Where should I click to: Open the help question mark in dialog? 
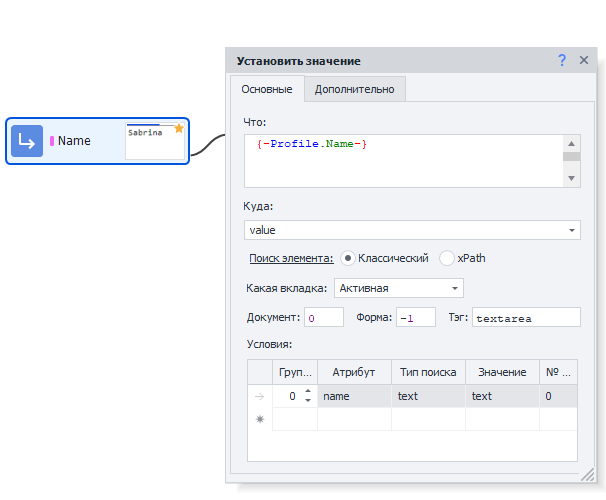[x=562, y=61]
